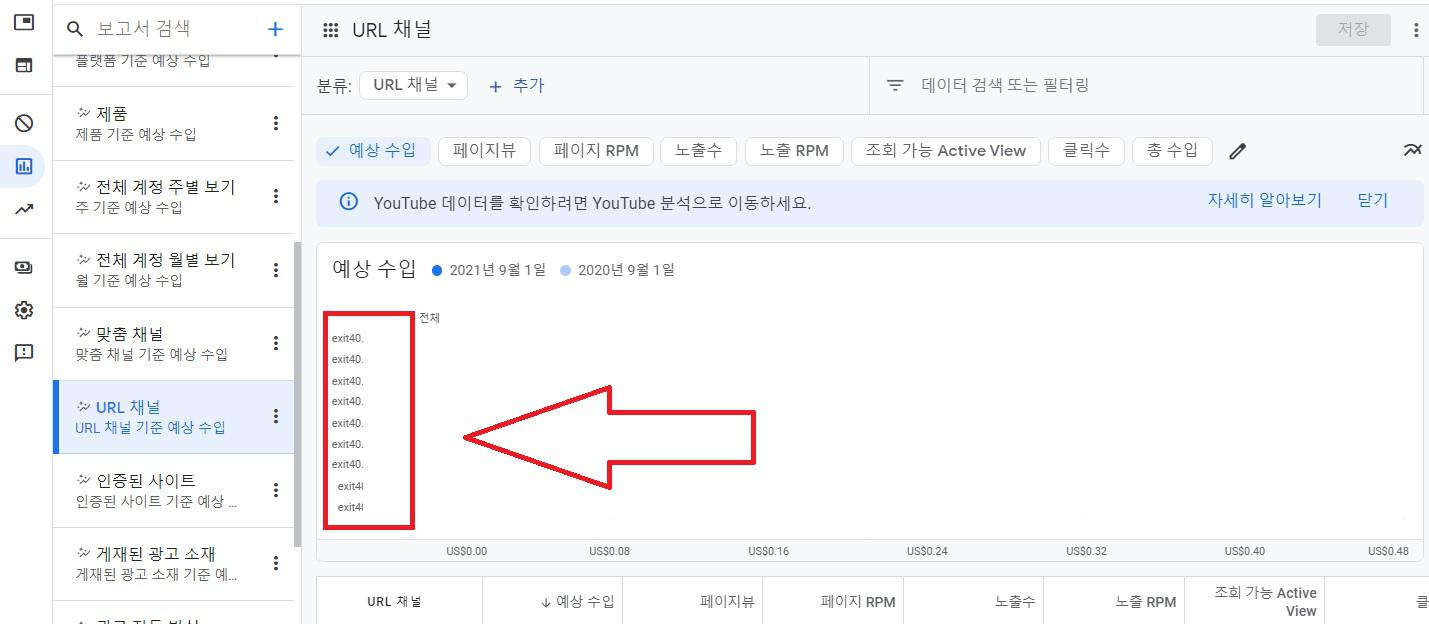Click the 저장 save button
Image resolution: width=1429 pixels, height=624 pixels.
click(1353, 29)
